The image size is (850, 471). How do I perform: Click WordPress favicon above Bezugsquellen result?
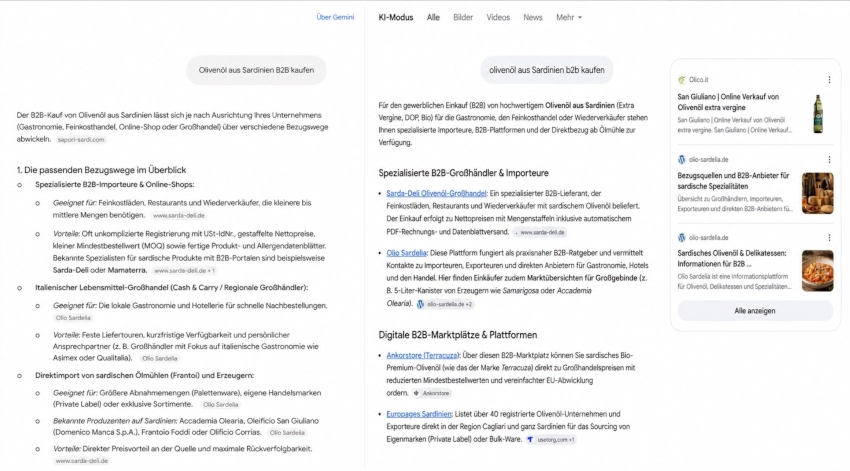(681, 159)
